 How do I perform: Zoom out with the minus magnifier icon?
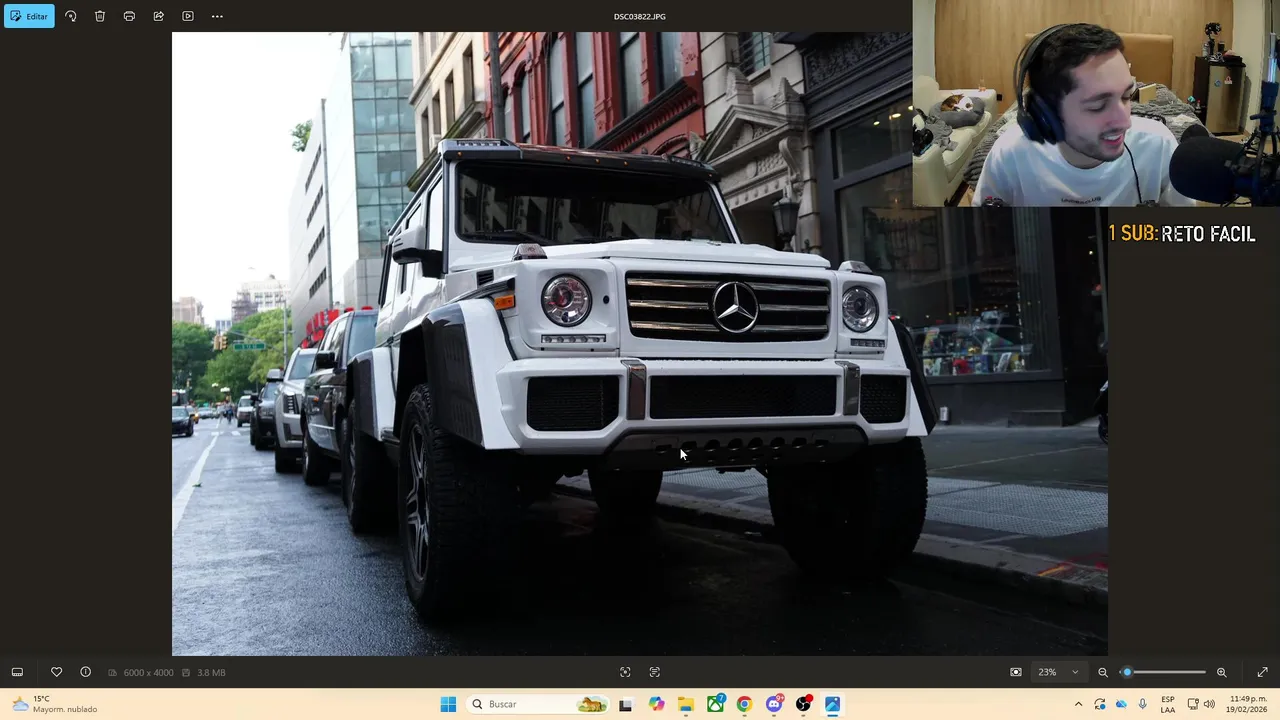(1103, 672)
